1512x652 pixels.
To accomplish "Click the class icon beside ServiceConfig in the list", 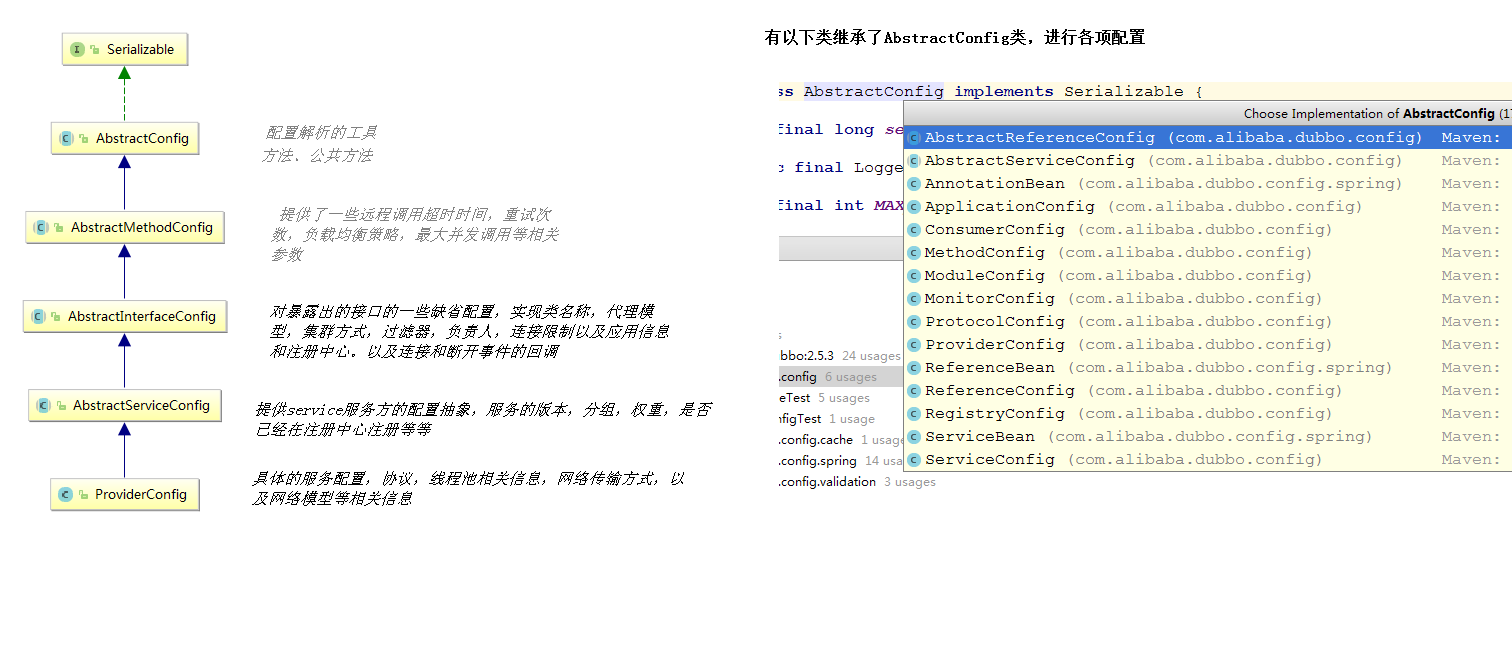I will coord(913,460).
